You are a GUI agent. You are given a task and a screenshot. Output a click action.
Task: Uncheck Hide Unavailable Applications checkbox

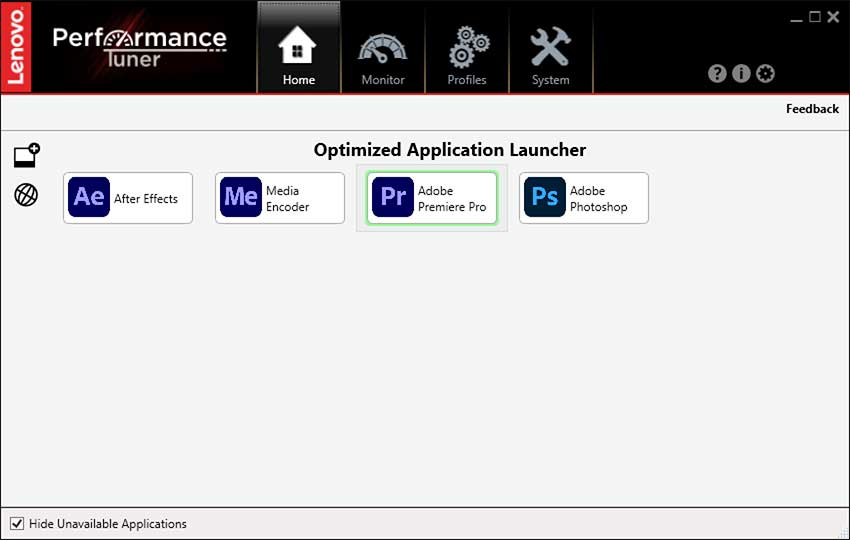pos(17,524)
